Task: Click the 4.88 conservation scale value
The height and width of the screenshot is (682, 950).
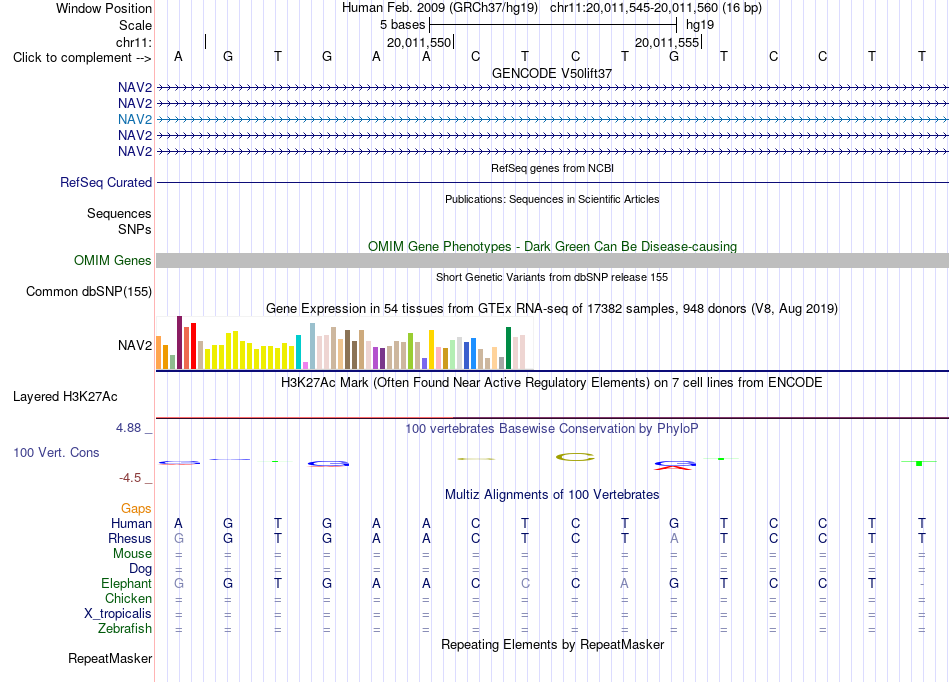Action: (128, 428)
